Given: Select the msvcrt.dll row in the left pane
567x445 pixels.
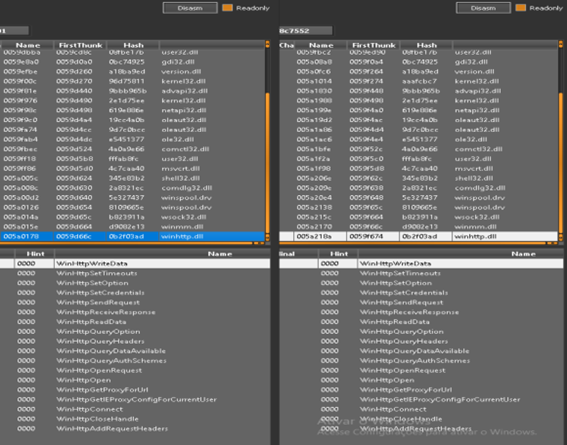Looking at the screenshot, I should (x=132, y=168).
